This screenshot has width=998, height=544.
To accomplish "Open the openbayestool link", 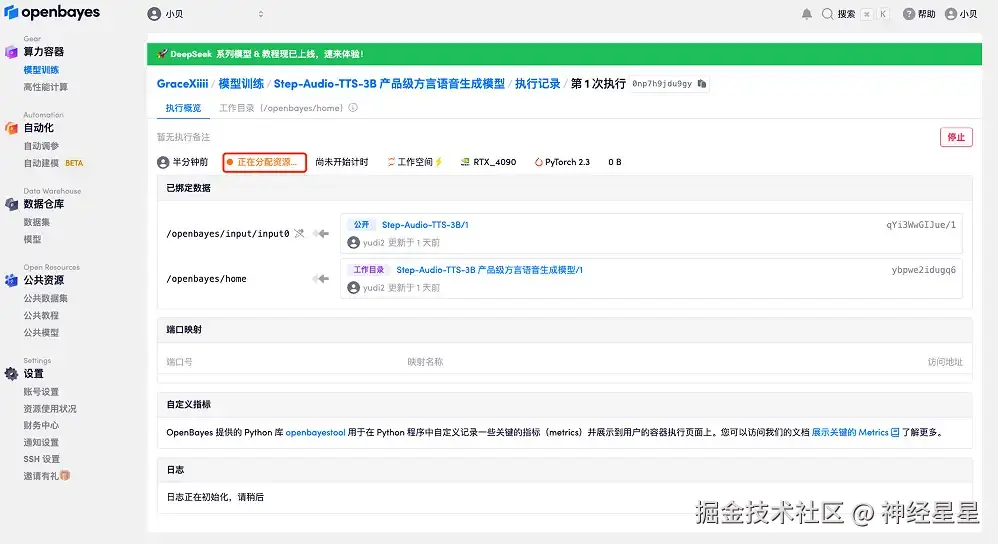I will (315, 432).
